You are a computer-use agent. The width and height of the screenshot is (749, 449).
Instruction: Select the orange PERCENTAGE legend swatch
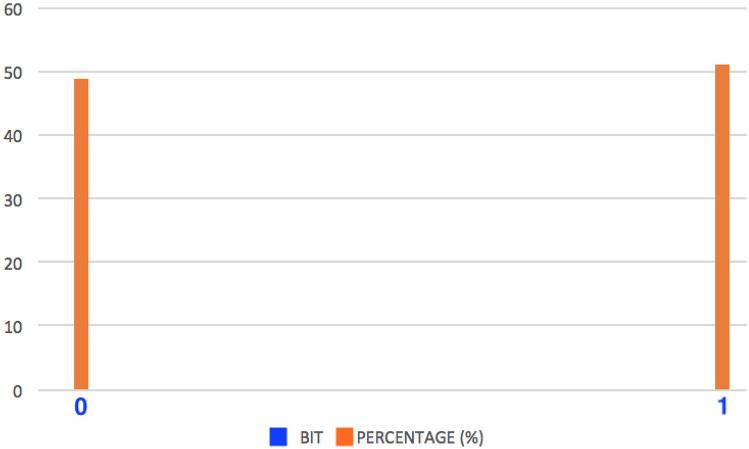345,437
